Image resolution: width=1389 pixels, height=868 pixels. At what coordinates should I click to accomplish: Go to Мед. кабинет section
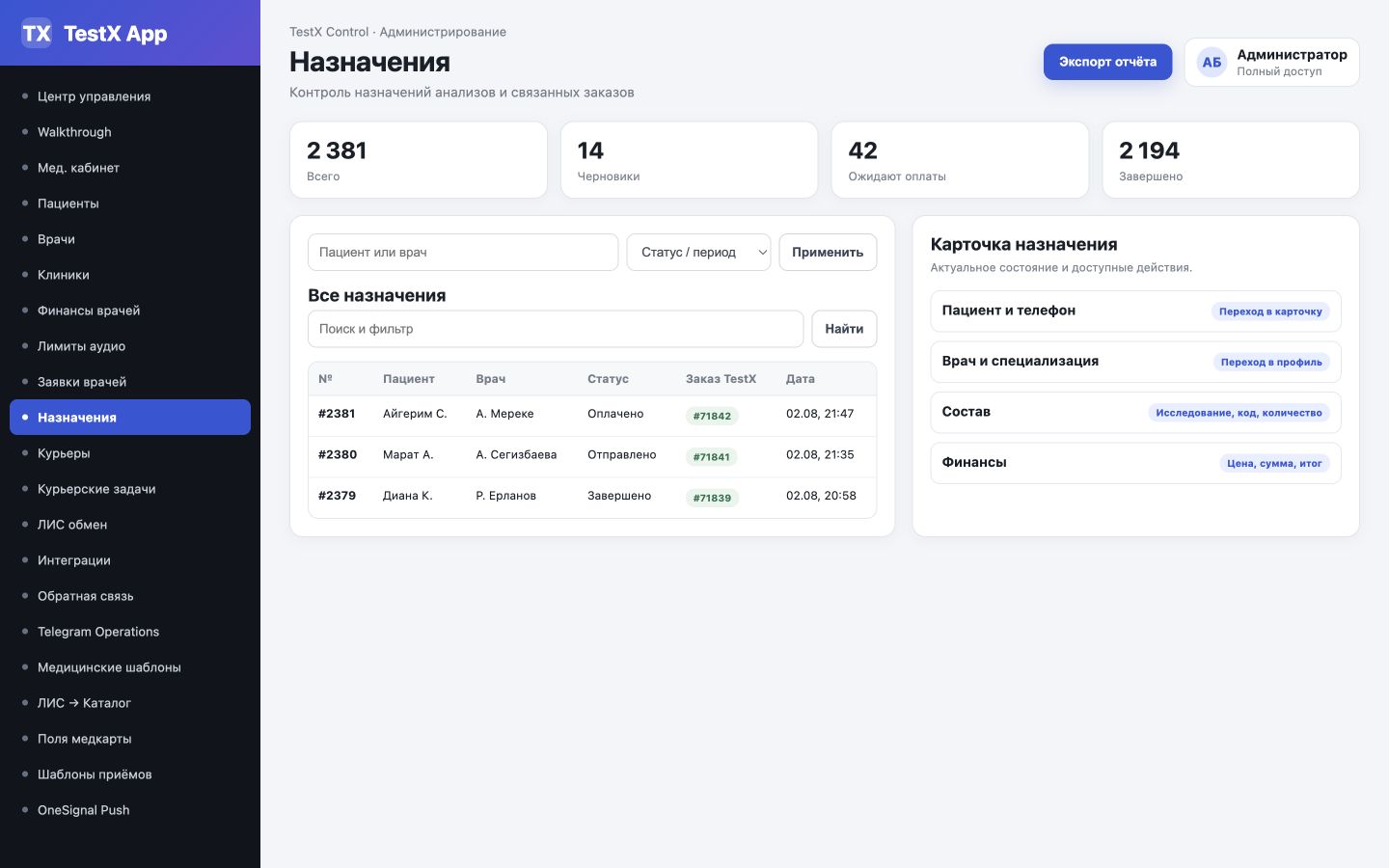(130, 168)
